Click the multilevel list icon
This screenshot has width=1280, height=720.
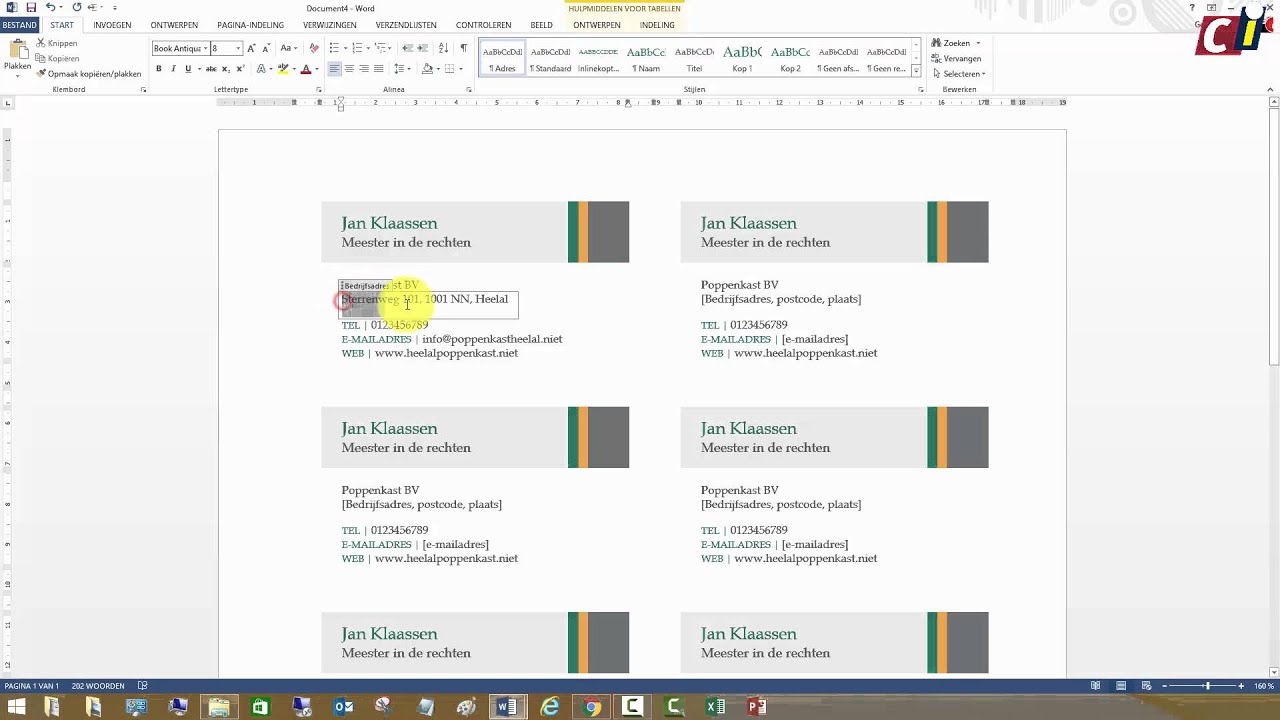point(380,48)
